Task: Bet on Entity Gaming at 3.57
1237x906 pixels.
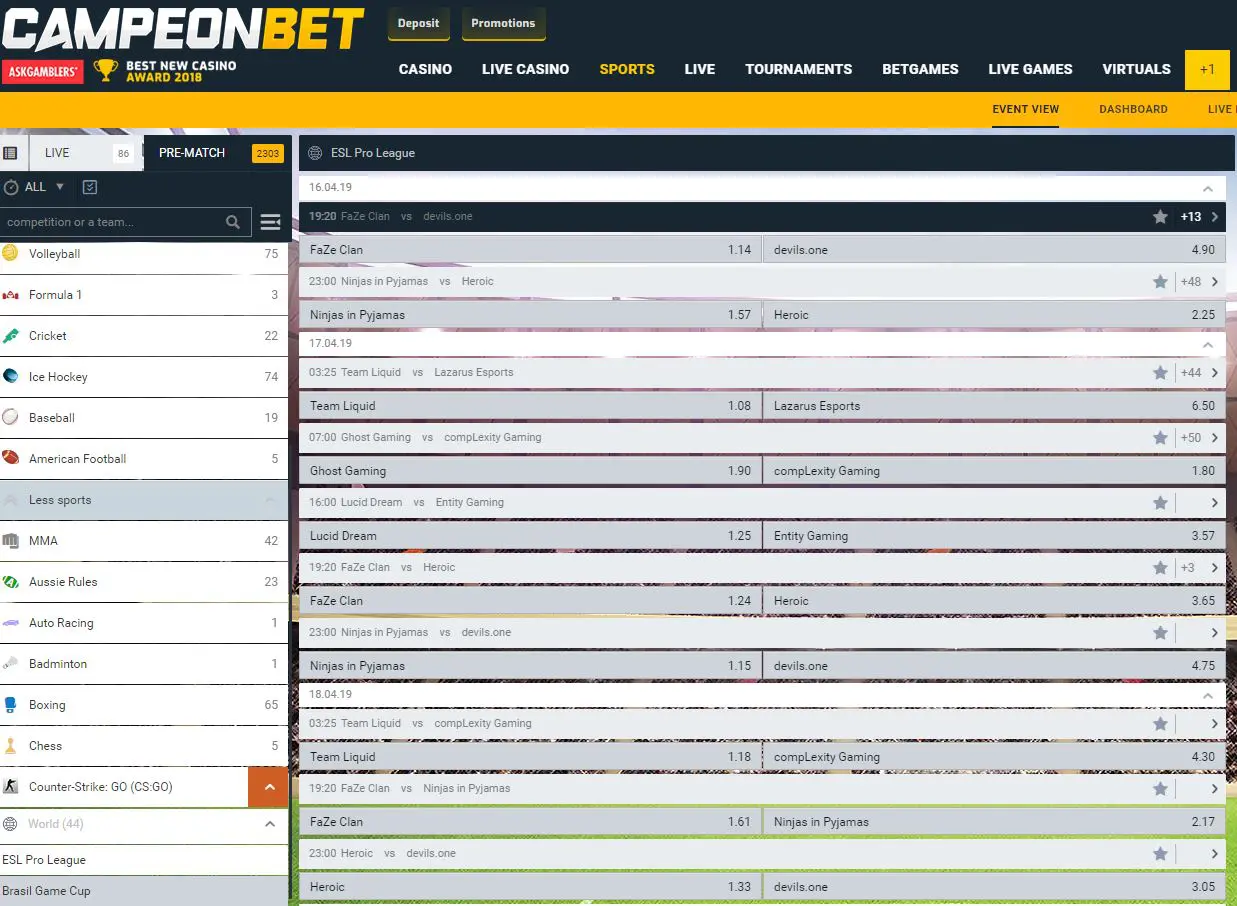Action: [994, 536]
